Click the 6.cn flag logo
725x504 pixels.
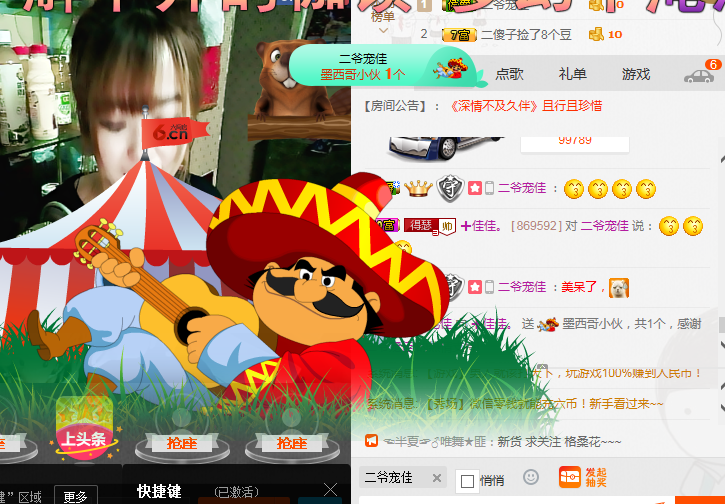click(x=173, y=132)
